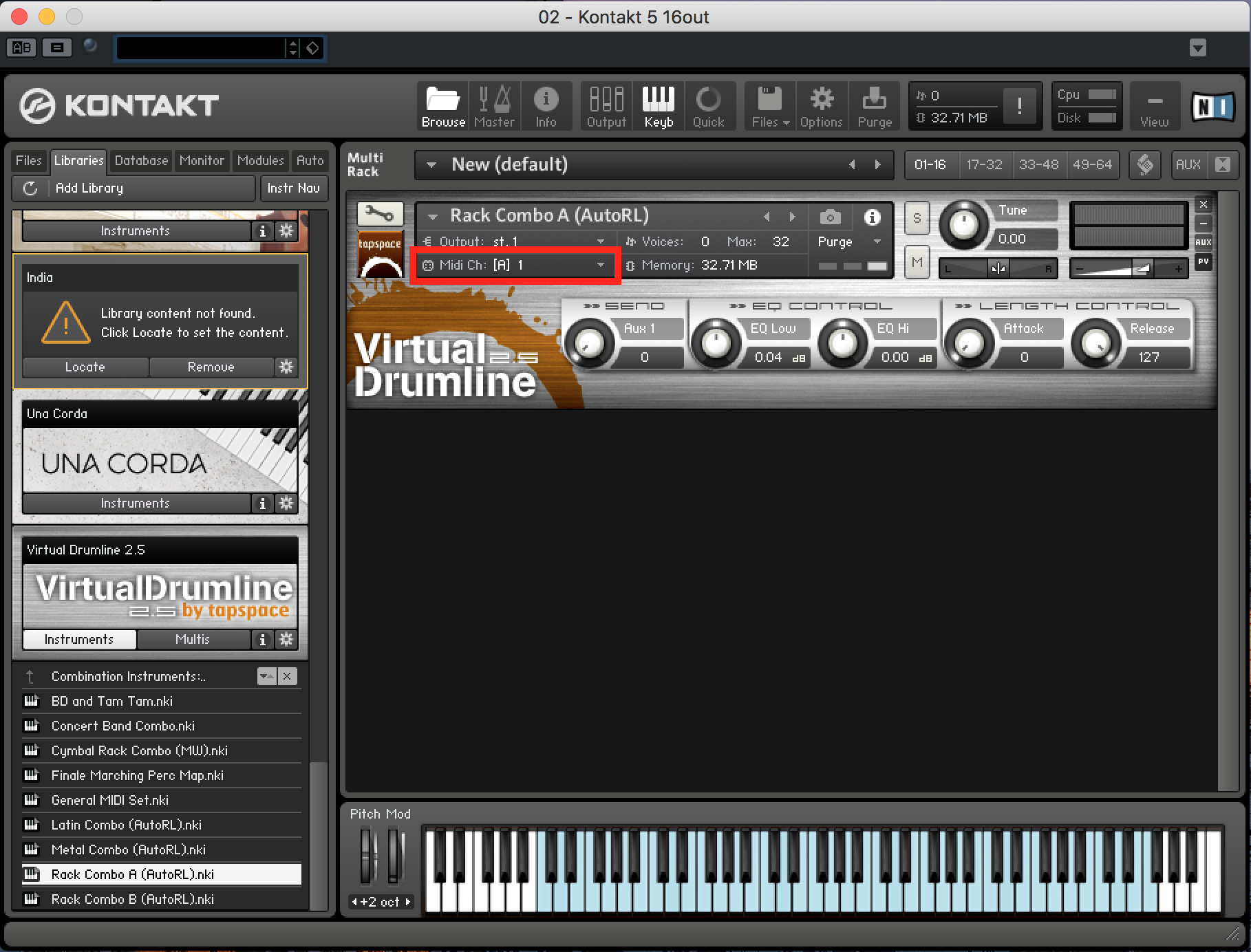Show the Virtual Drumline Multis list
1251x952 pixels.
click(193, 640)
